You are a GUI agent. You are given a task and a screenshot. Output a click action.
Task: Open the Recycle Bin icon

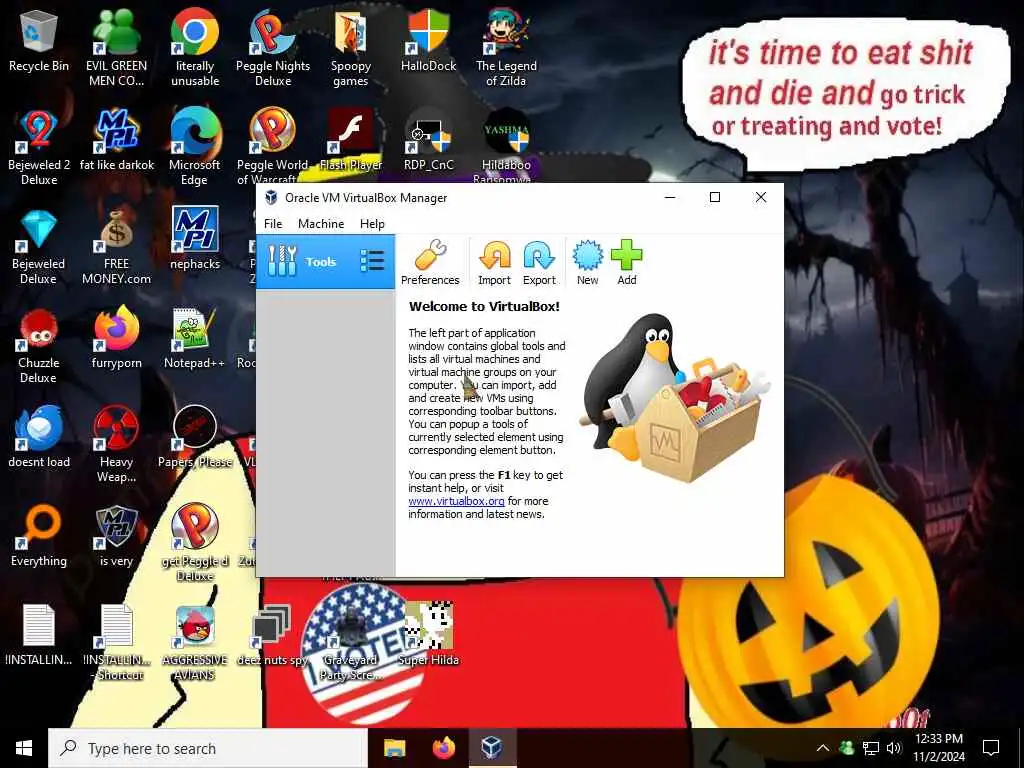point(39,41)
